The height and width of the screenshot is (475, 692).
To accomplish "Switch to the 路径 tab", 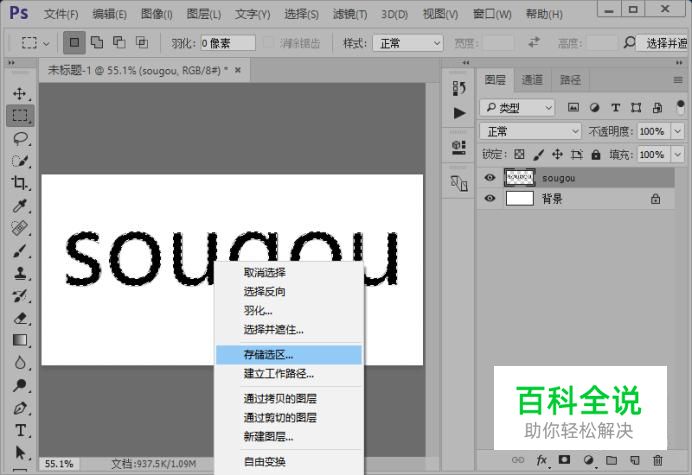I will coord(570,80).
